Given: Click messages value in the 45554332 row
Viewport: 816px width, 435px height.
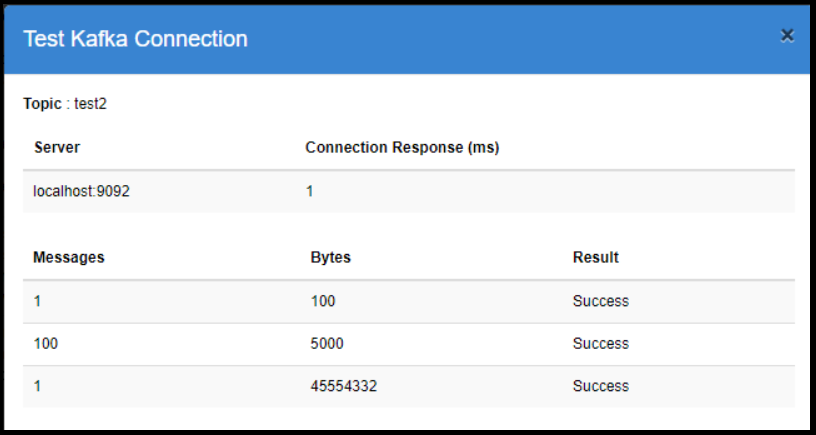Looking at the screenshot, I should 37,386.
